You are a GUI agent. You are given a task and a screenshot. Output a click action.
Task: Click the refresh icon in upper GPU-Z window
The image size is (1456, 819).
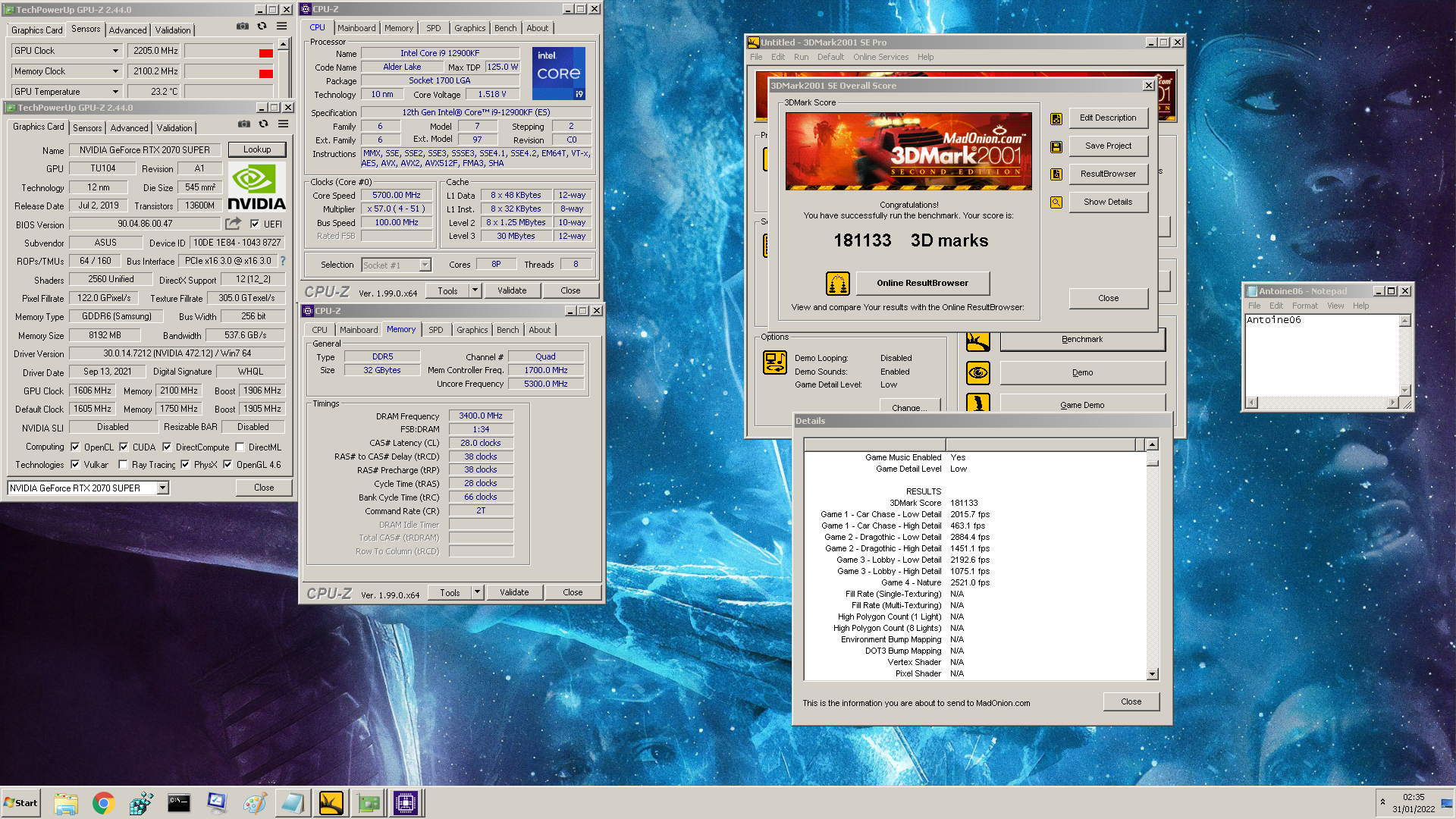(x=262, y=27)
